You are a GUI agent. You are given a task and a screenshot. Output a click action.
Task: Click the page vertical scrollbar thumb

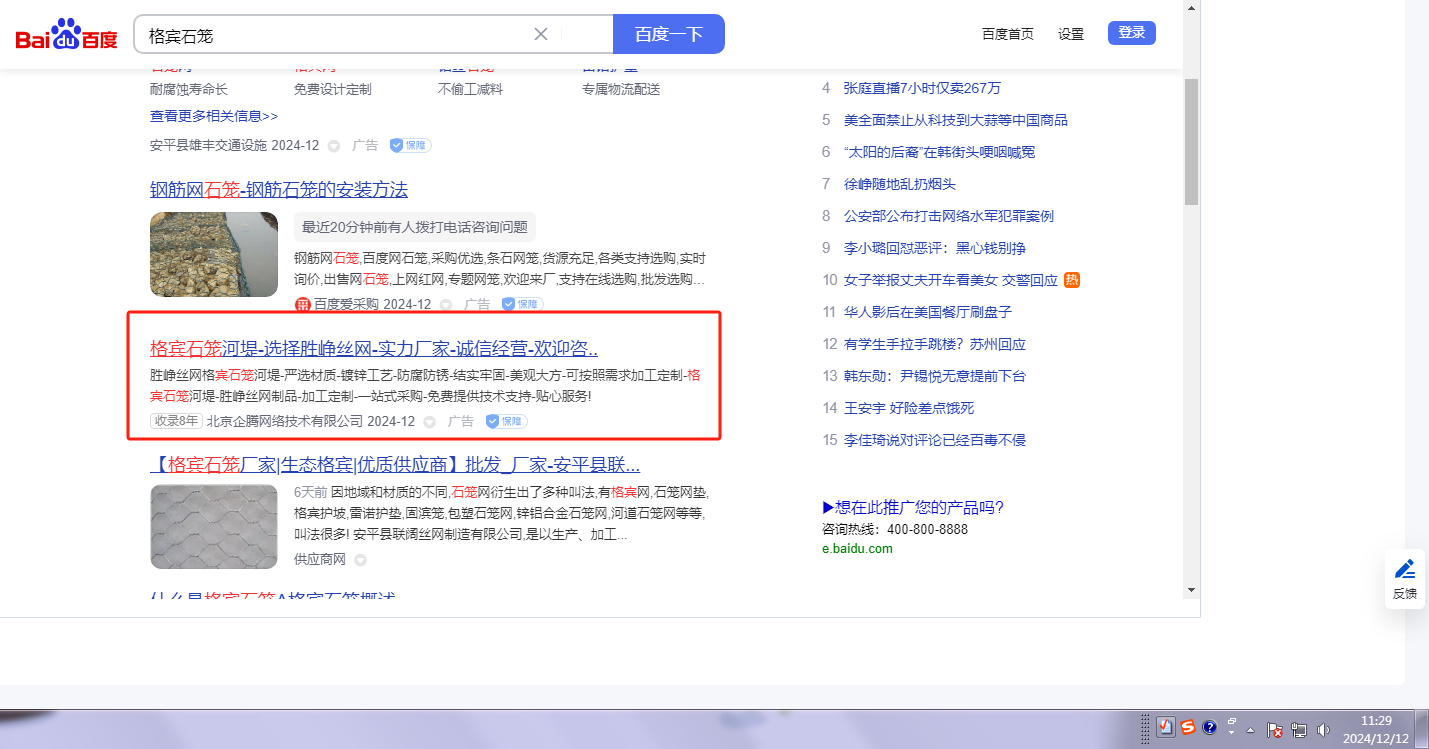[1191, 140]
